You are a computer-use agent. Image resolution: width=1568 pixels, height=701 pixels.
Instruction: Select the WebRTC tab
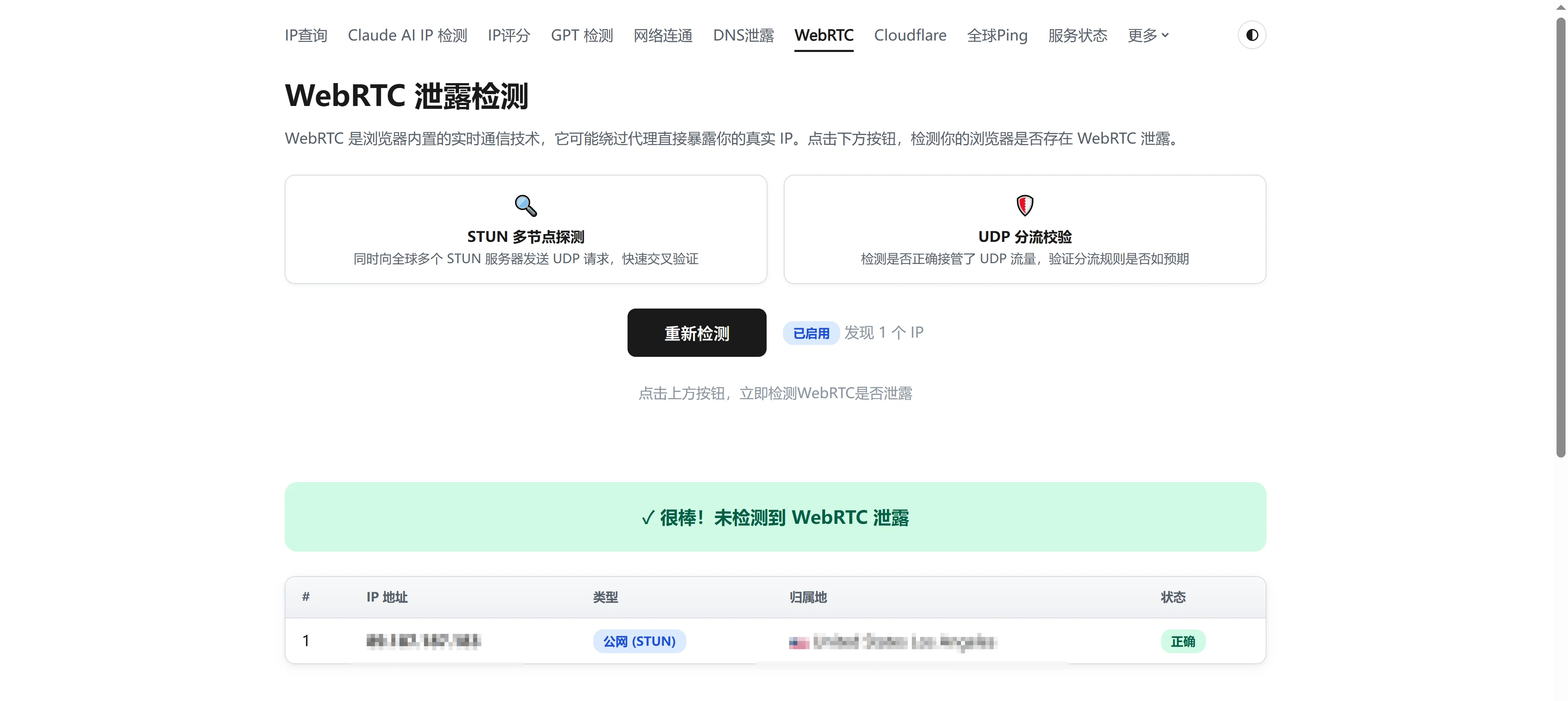click(823, 35)
